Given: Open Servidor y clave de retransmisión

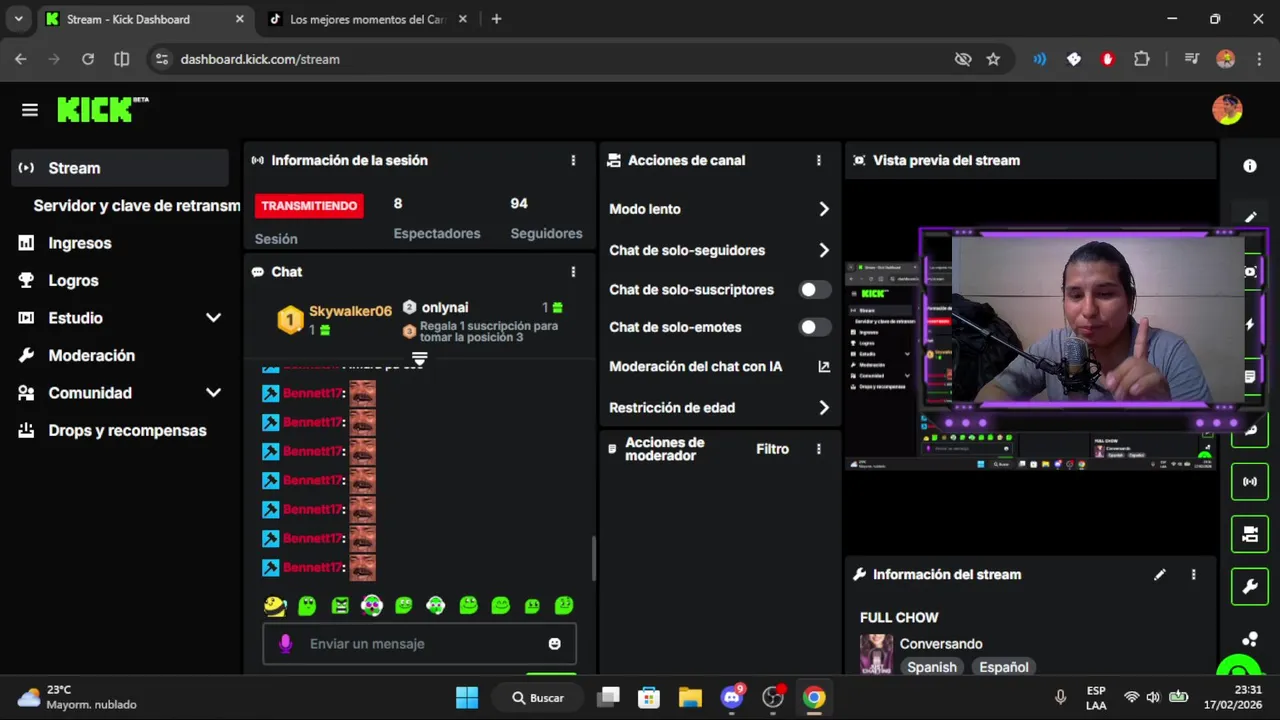Looking at the screenshot, I should click(x=137, y=206).
